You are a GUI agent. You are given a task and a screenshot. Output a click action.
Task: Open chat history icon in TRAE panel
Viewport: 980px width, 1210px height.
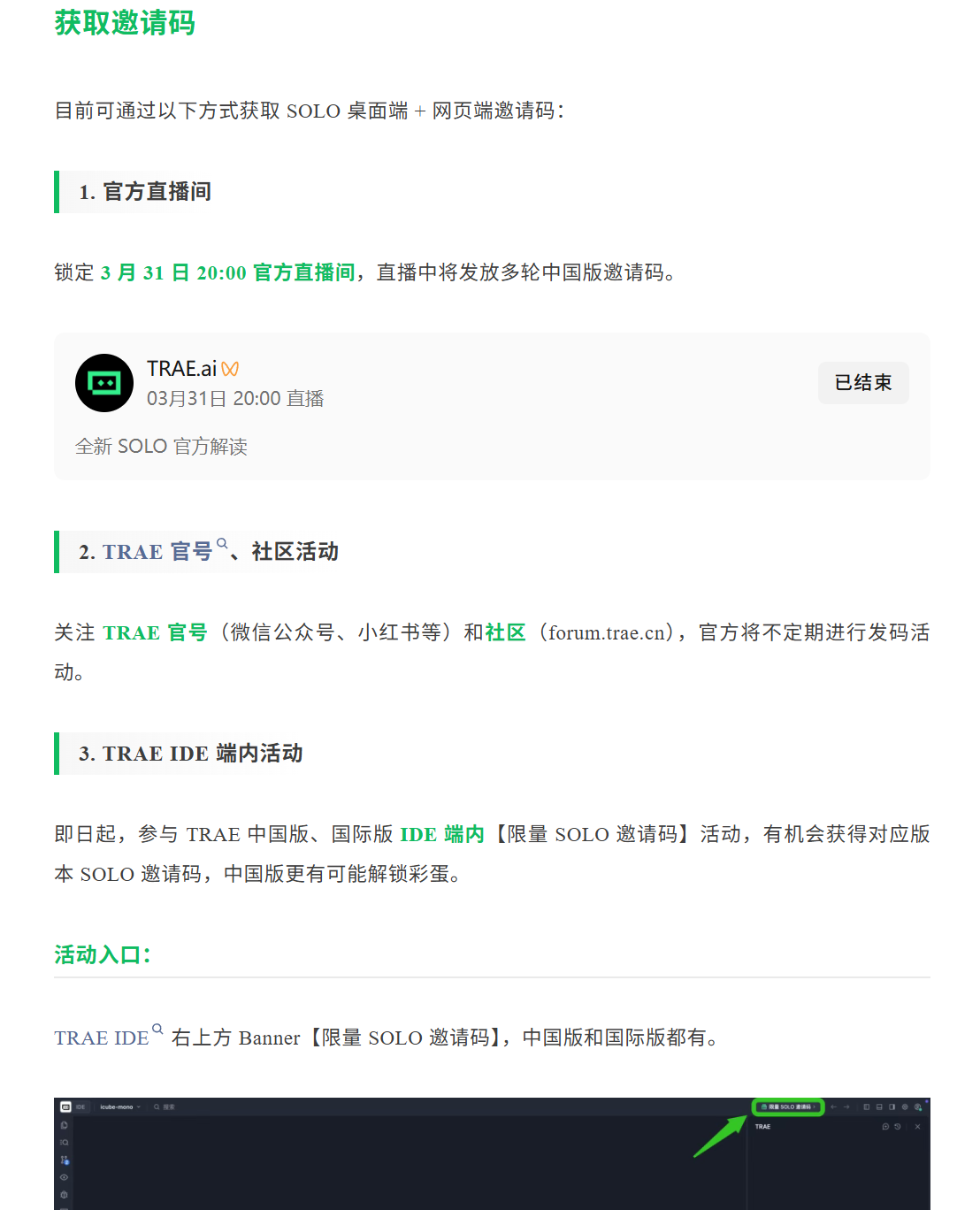click(x=897, y=1127)
